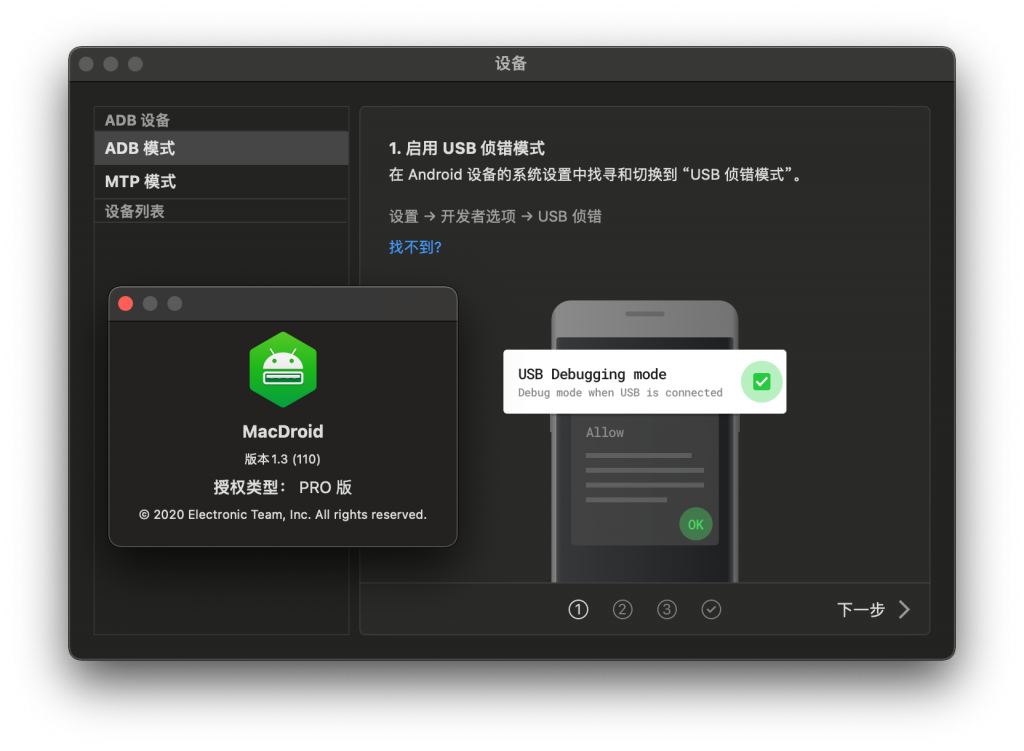The width and height of the screenshot is (1024, 751).
Task: Jump to the final checkmark step indicator
Action: click(x=711, y=609)
